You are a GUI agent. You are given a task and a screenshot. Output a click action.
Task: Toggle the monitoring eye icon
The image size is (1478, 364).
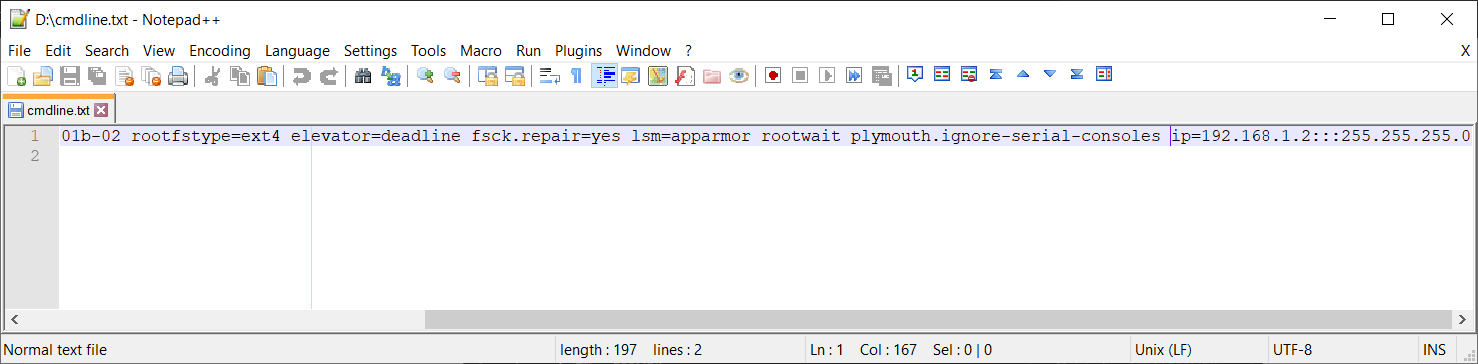point(739,75)
